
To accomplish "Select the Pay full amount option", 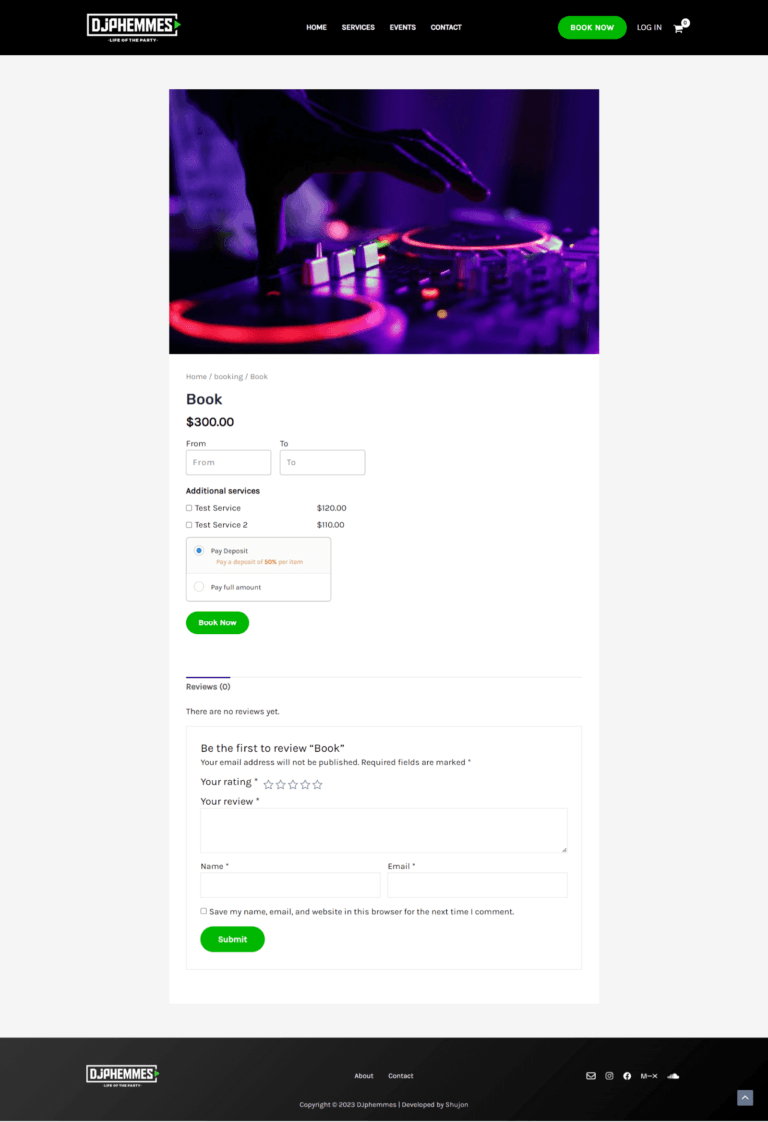I will [199, 587].
